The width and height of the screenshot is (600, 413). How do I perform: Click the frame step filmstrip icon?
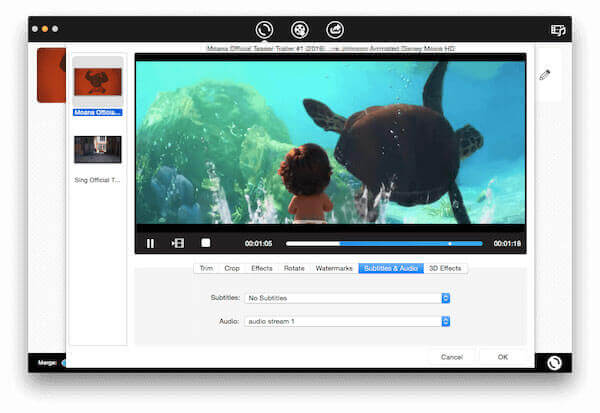pos(178,243)
